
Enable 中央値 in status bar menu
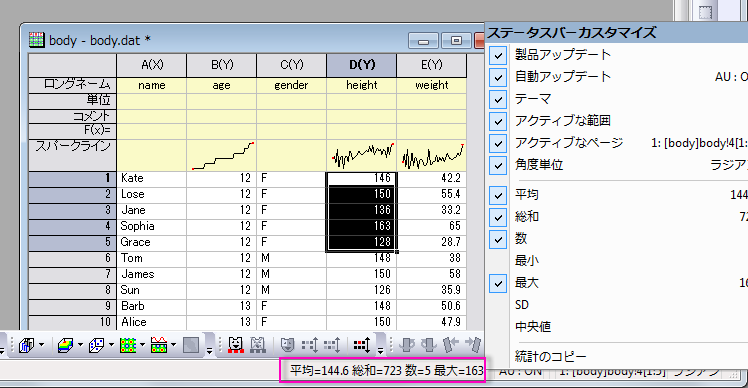[x=533, y=327]
